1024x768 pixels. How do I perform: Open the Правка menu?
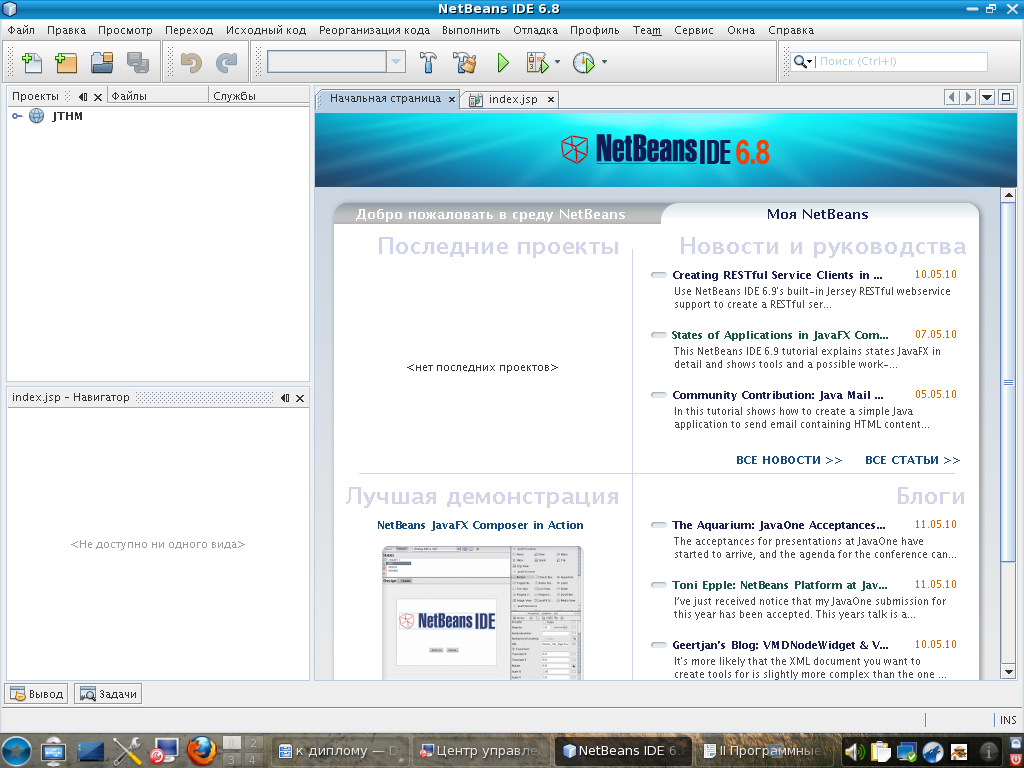(x=66, y=30)
